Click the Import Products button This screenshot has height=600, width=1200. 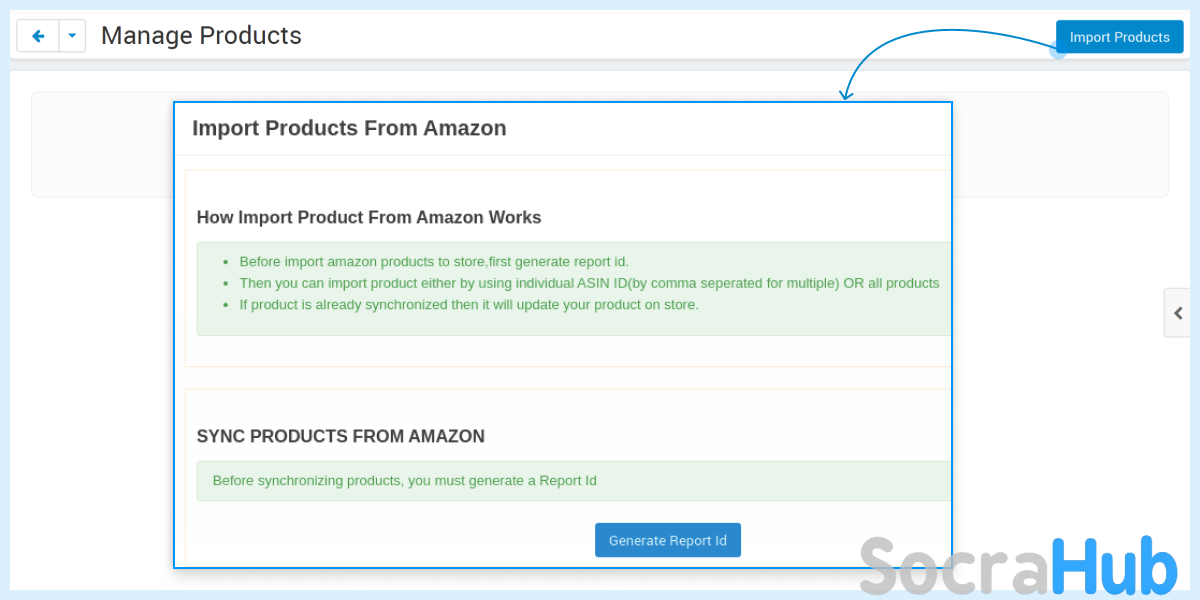(1119, 37)
